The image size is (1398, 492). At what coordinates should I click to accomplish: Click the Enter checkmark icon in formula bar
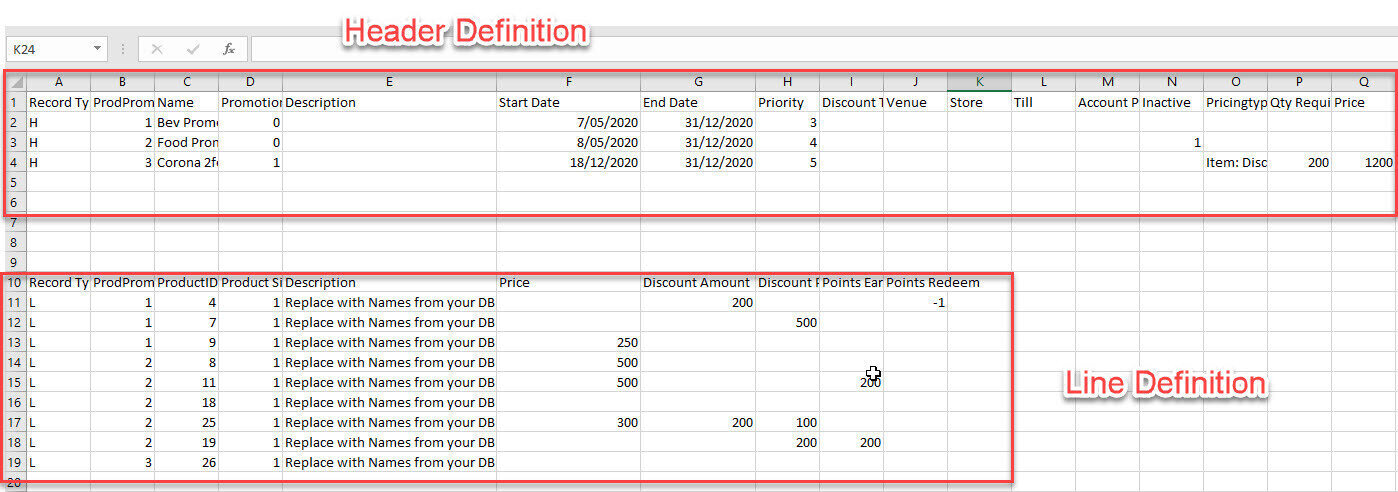(193, 49)
